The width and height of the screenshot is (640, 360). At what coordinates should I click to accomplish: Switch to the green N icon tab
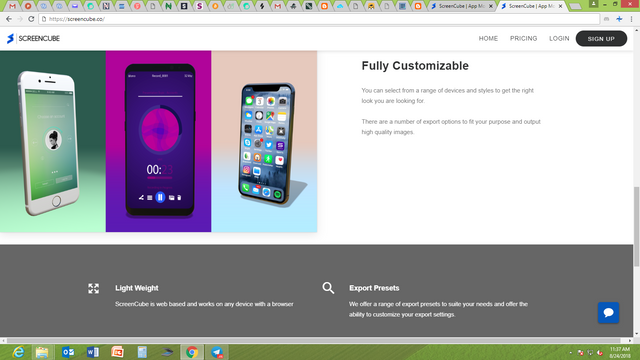coord(168,6)
